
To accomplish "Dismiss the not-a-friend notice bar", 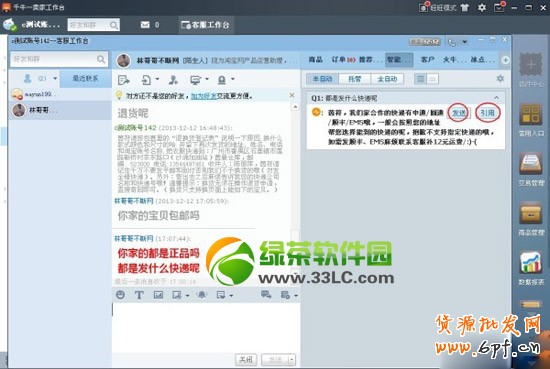I will (x=292, y=95).
